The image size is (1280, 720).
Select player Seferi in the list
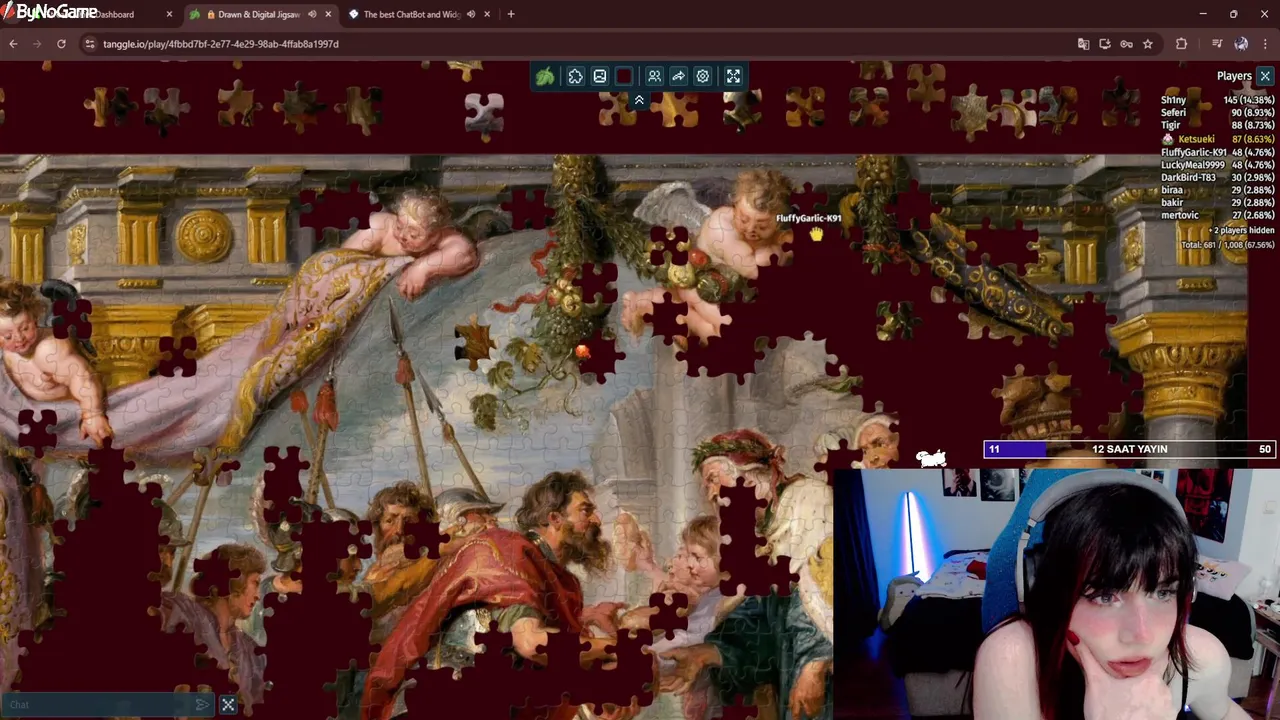point(1217,113)
